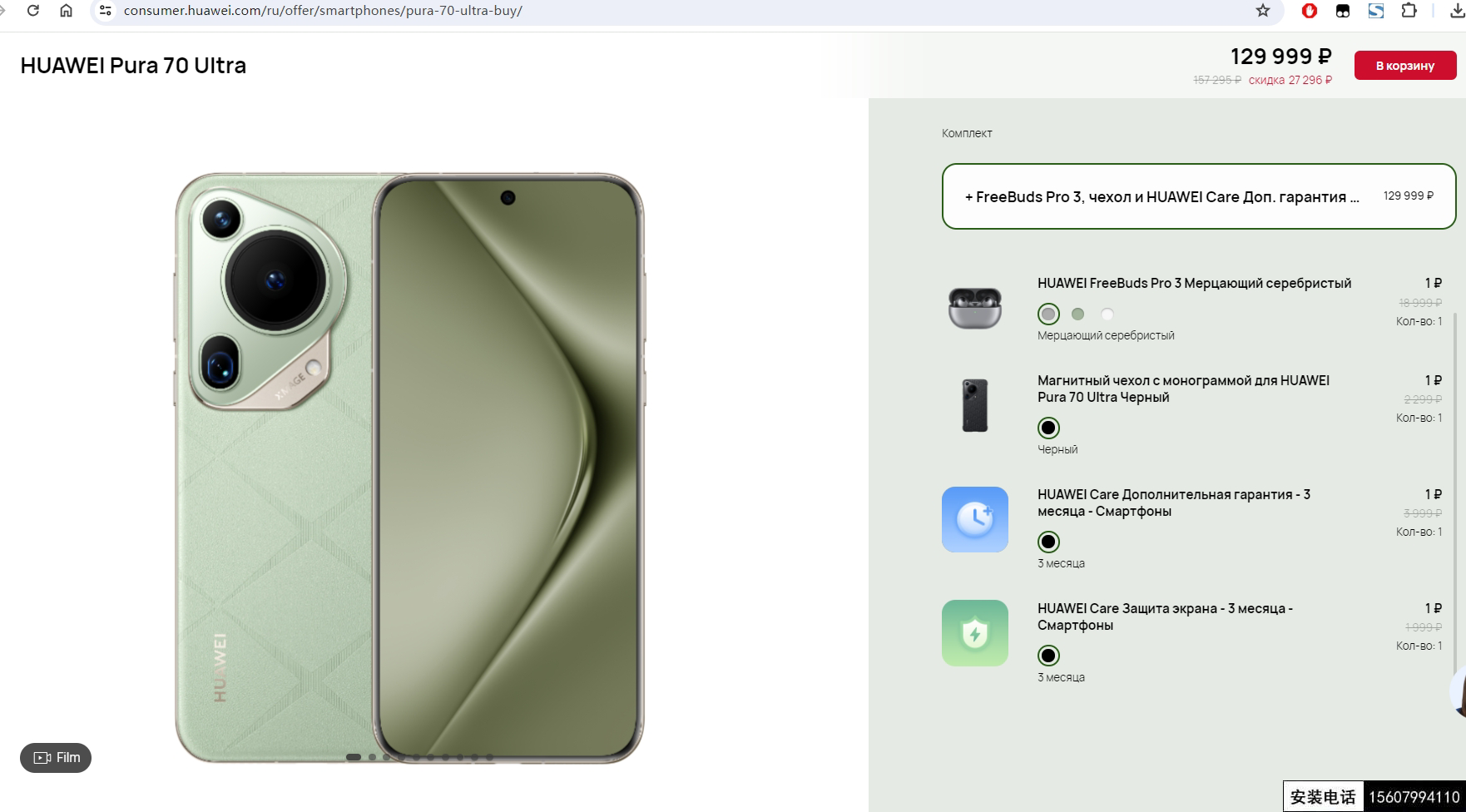Open the Extensions puzzle-piece menu

(x=1409, y=11)
